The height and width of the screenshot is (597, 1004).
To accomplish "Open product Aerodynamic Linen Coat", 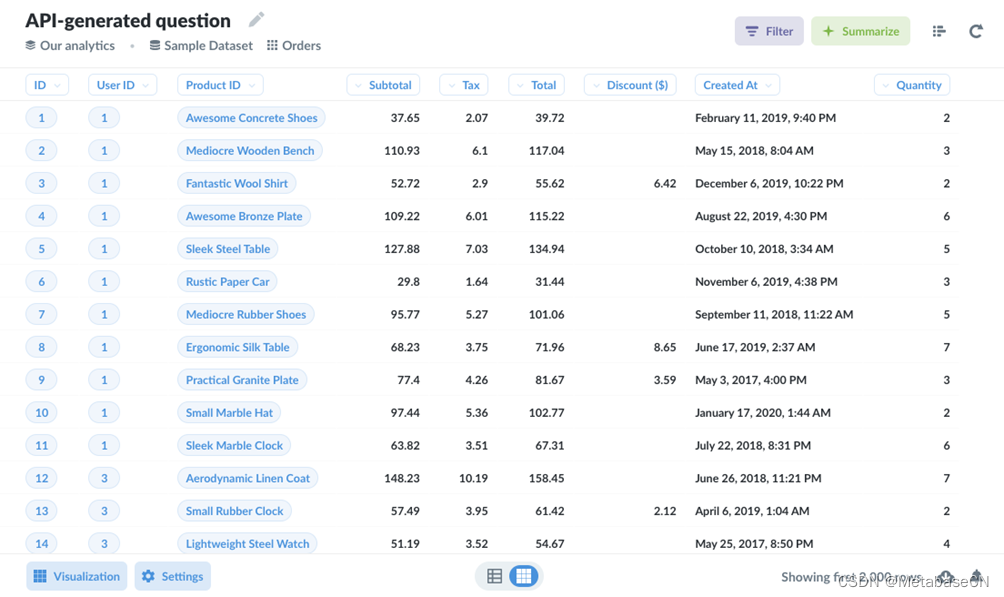I will (248, 478).
